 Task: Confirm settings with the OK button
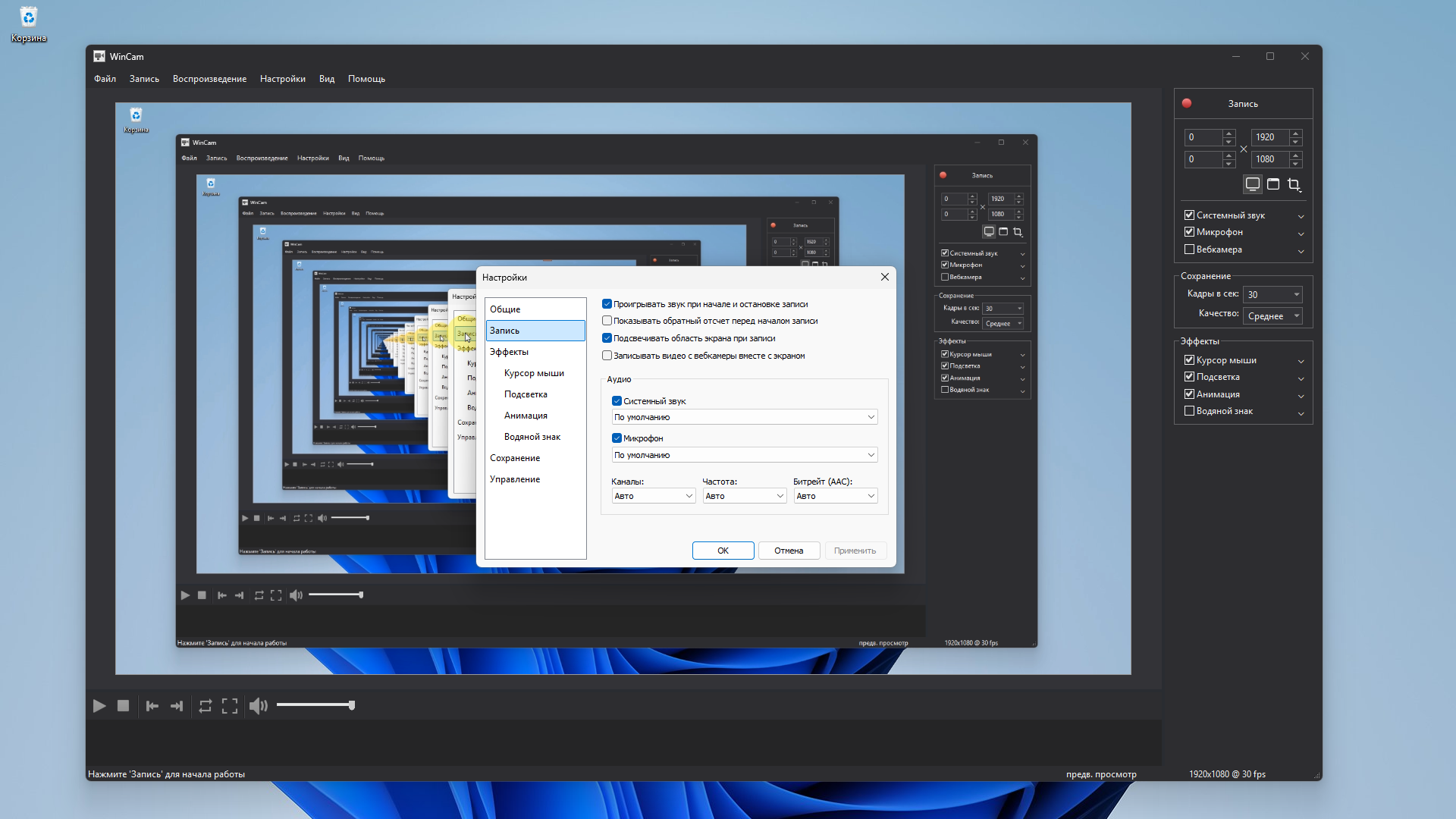point(723,551)
